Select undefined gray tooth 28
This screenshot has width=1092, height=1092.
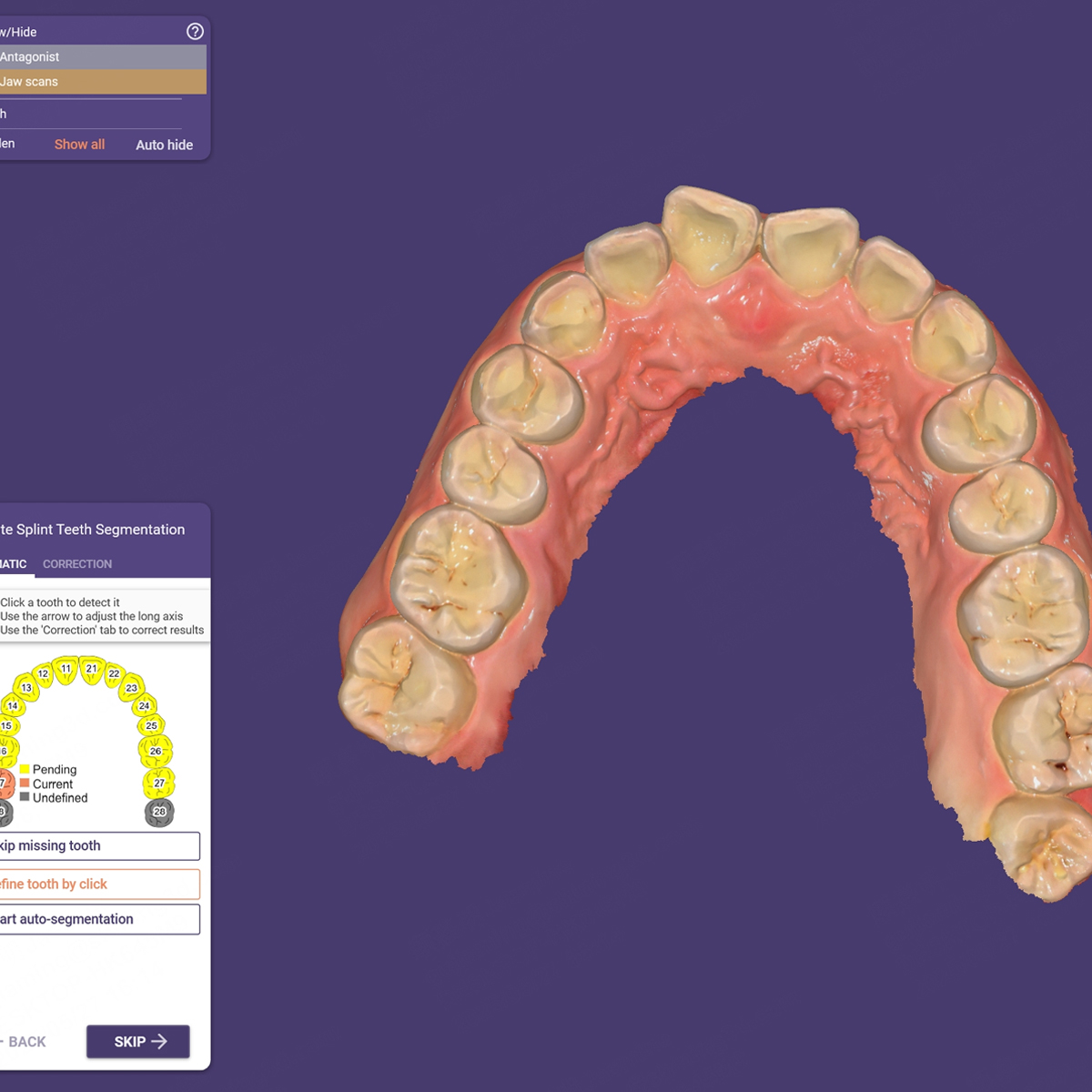159,812
